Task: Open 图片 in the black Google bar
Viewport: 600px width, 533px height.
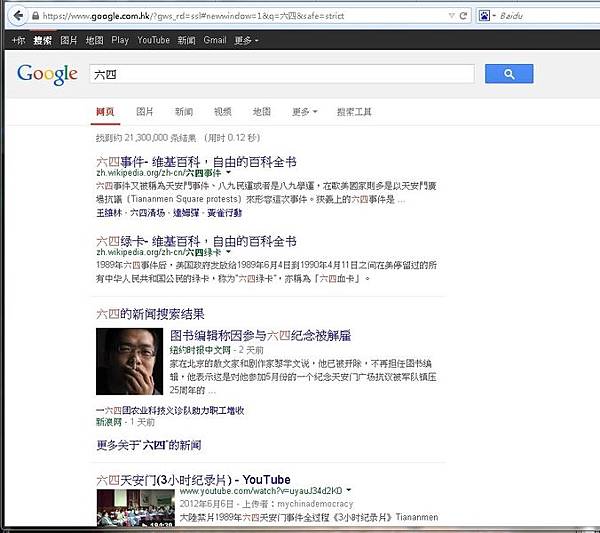Action: tap(69, 40)
